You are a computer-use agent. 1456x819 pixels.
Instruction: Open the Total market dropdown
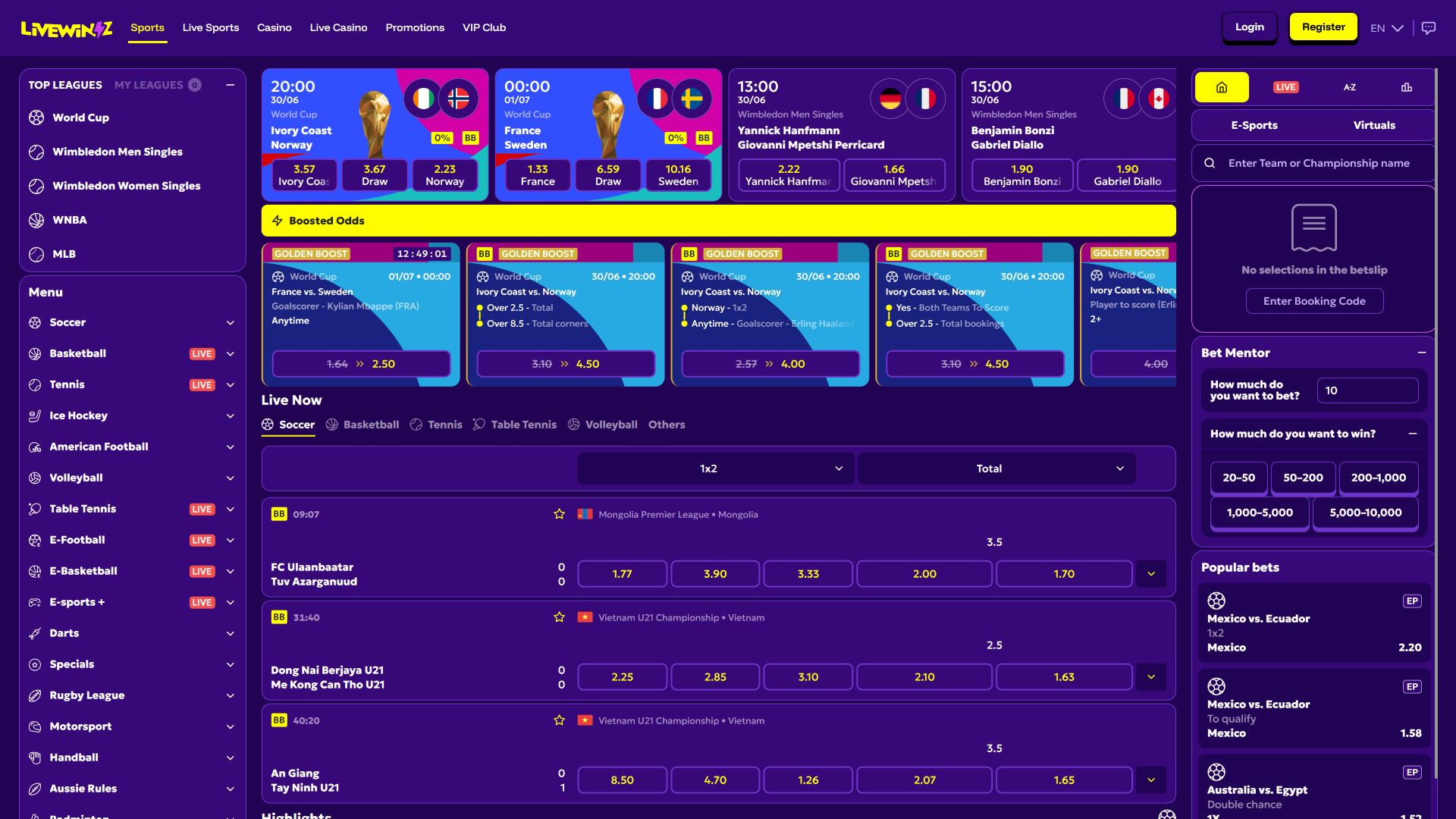tap(996, 469)
